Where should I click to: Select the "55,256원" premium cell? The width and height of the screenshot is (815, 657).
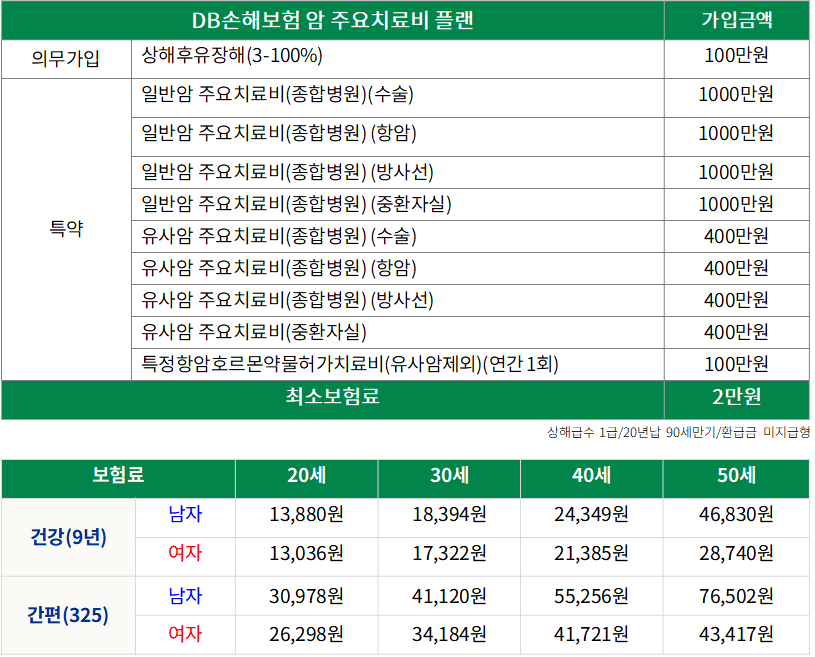(x=591, y=596)
